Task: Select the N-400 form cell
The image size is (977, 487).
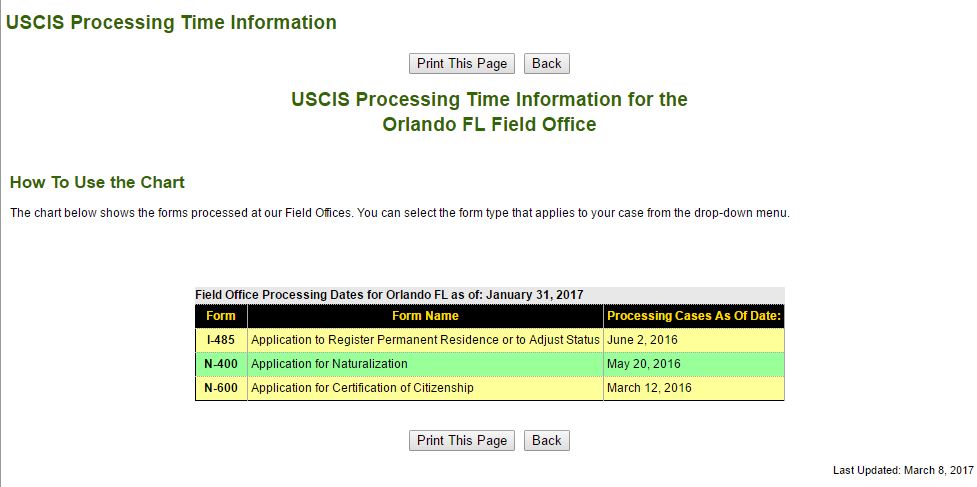Action: click(x=221, y=364)
